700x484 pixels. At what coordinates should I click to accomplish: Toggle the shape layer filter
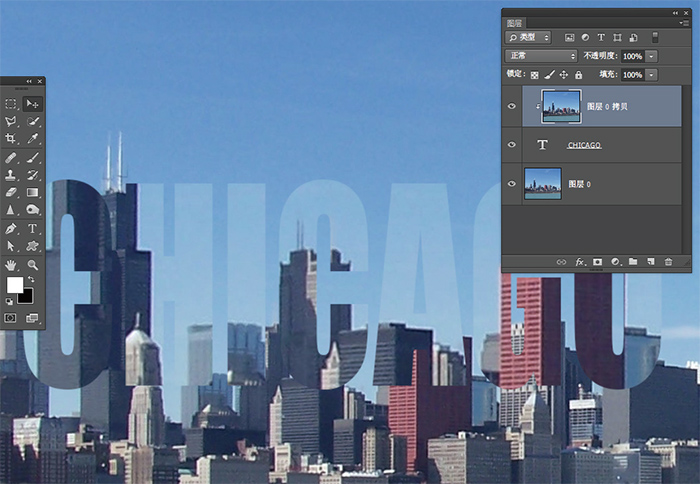[617, 38]
